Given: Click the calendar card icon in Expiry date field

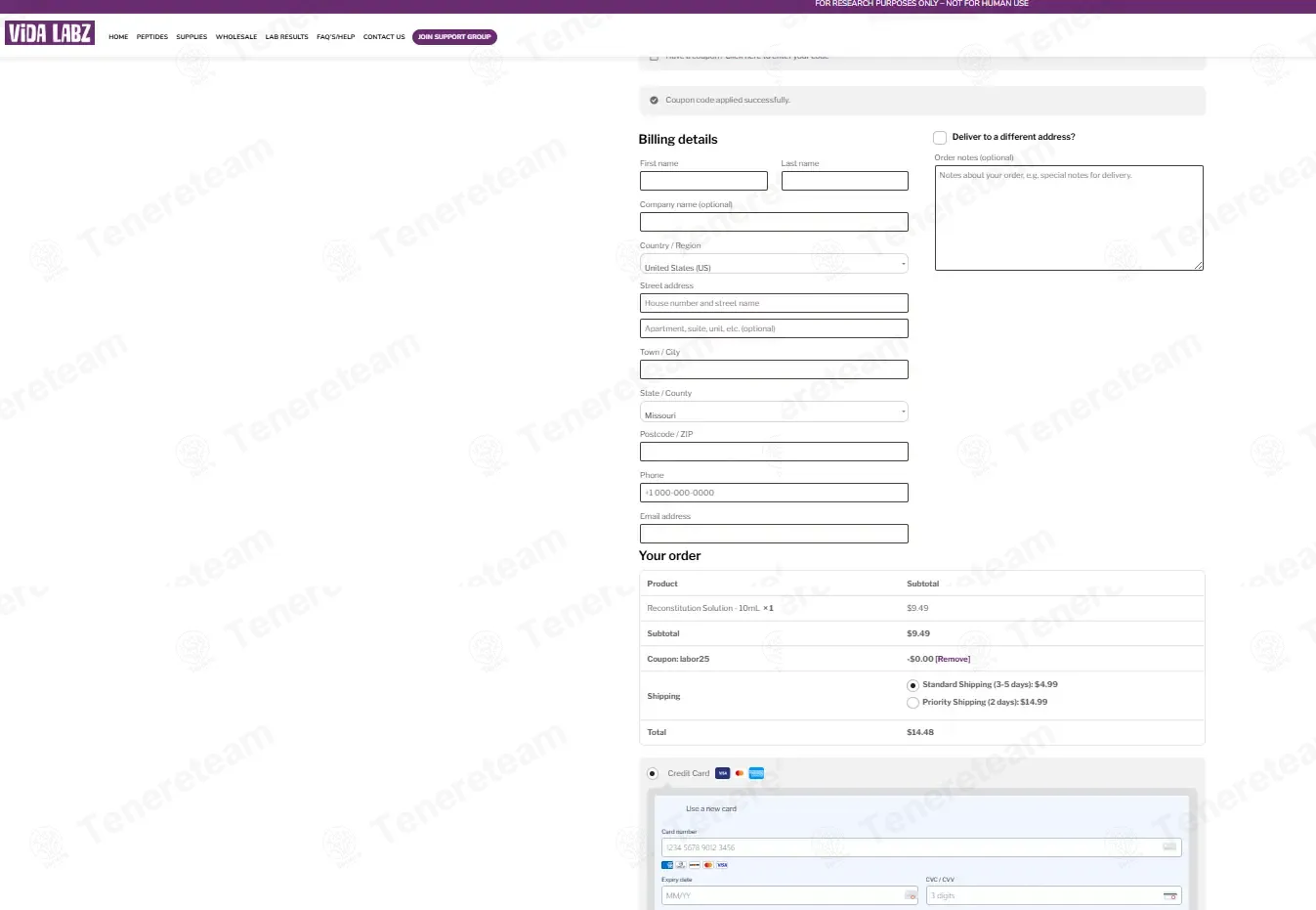Looking at the screenshot, I should [x=910, y=895].
